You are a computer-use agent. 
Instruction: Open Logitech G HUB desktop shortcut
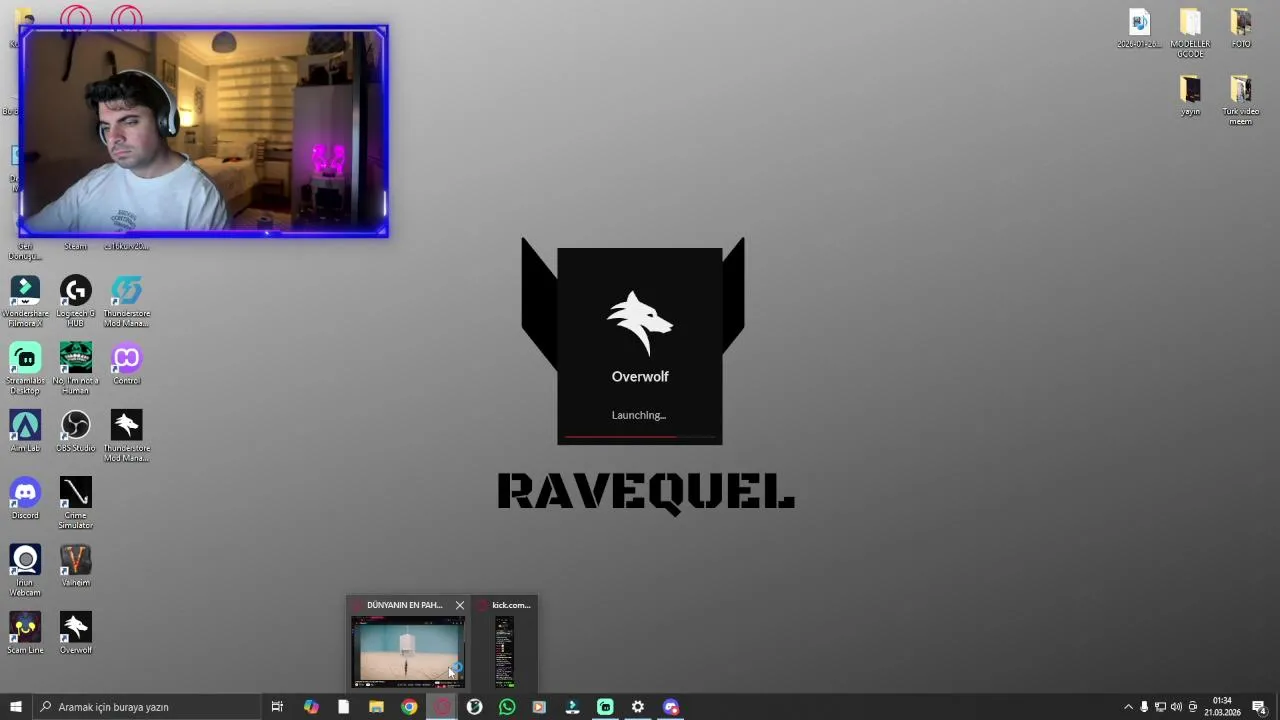tap(75, 300)
